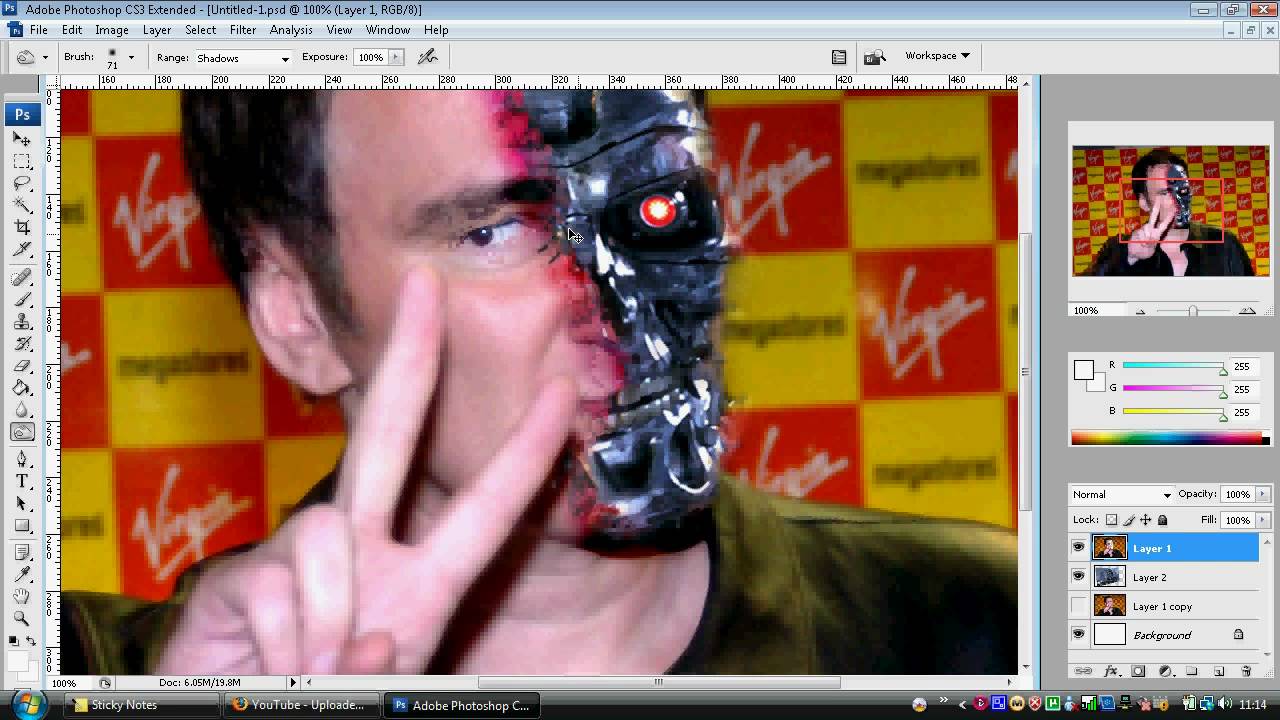The image size is (1280, 720).
Task: Select the Lasso tool
Action: click(x=22, y=183)
